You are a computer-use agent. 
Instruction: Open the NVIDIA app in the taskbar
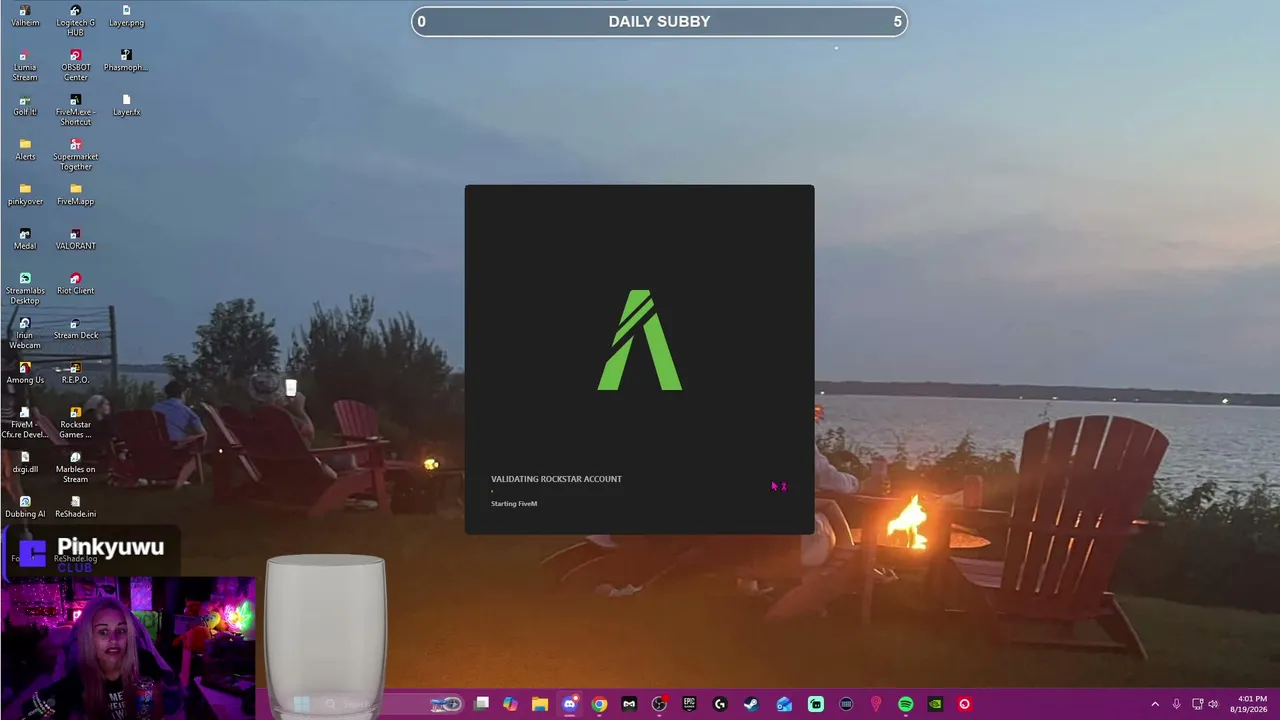935,704
